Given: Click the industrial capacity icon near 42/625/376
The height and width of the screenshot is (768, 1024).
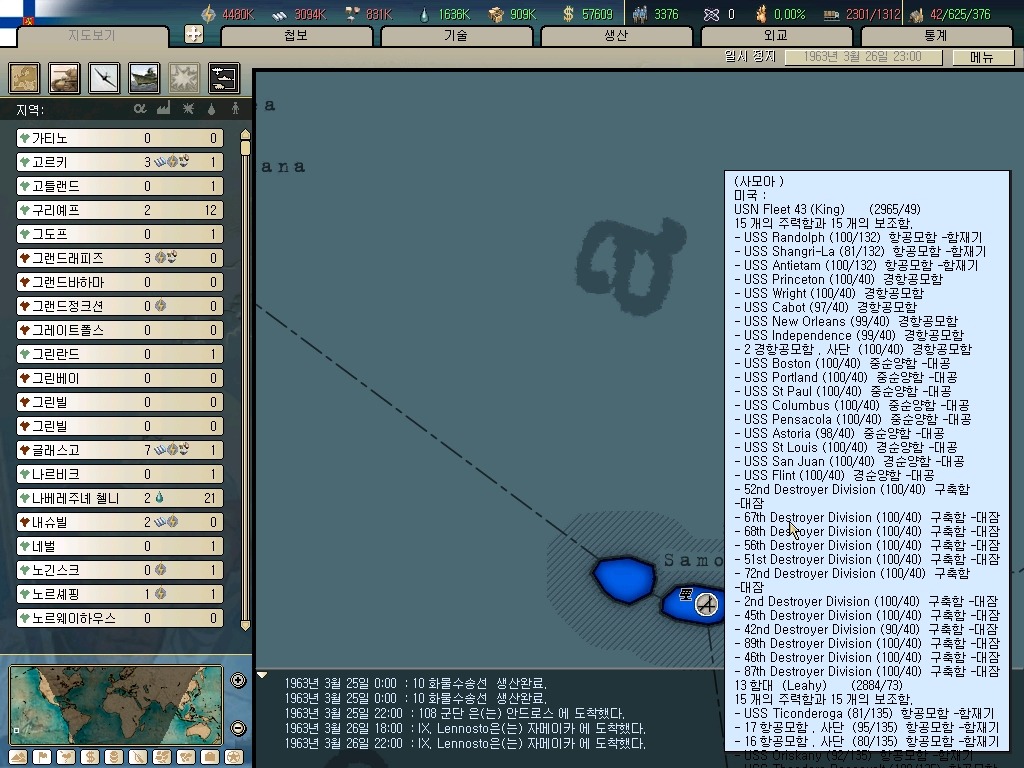Looking at the screenshot, I should [917, 14].
